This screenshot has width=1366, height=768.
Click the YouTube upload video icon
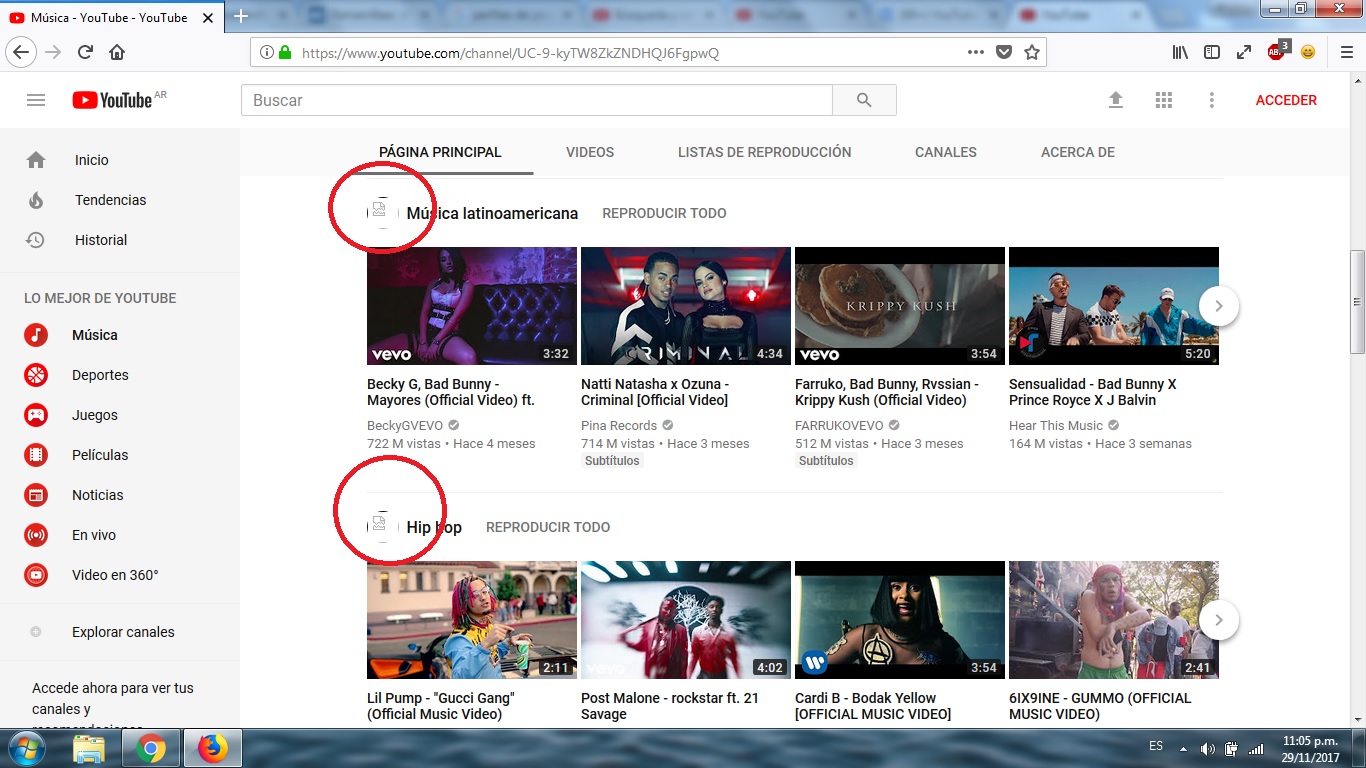[1116, 100]
